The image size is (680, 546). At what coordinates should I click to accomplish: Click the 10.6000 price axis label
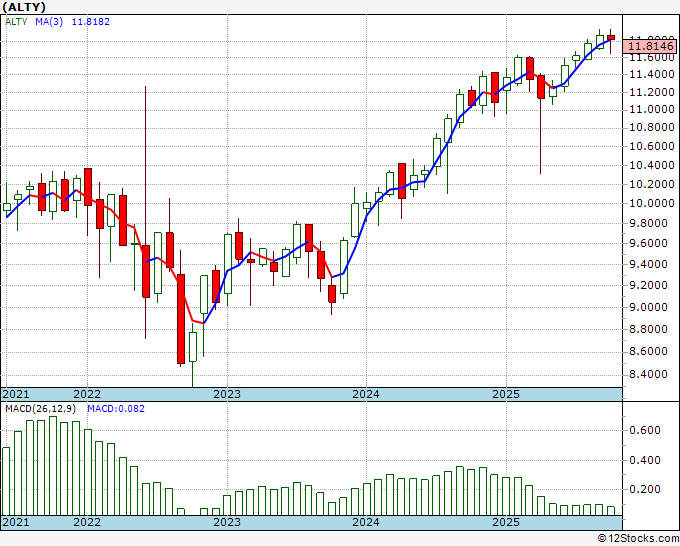coord(652,146)
